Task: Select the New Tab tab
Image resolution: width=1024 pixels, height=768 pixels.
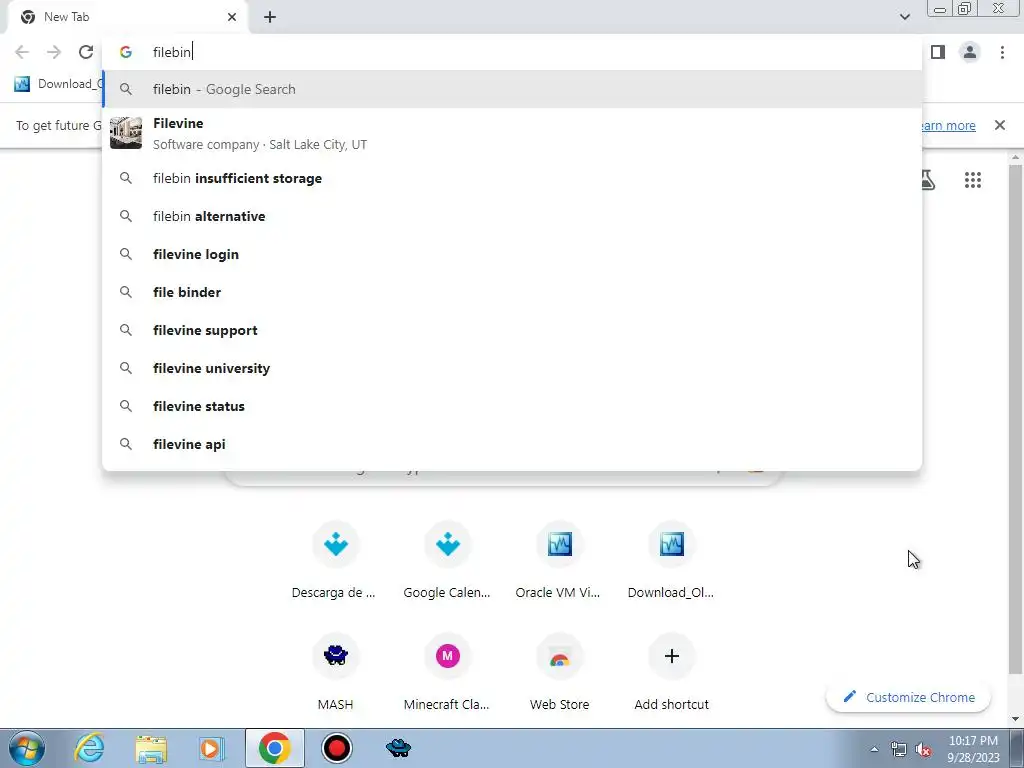Action: click(x=128, y=17)
